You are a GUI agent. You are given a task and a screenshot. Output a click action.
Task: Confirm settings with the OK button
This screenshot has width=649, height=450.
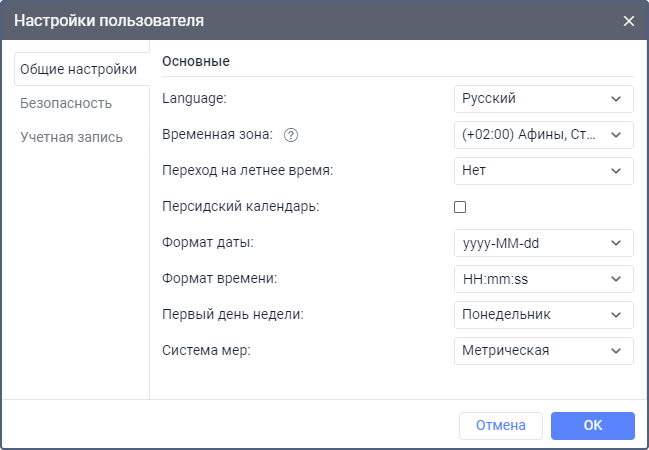click(592, 426)
